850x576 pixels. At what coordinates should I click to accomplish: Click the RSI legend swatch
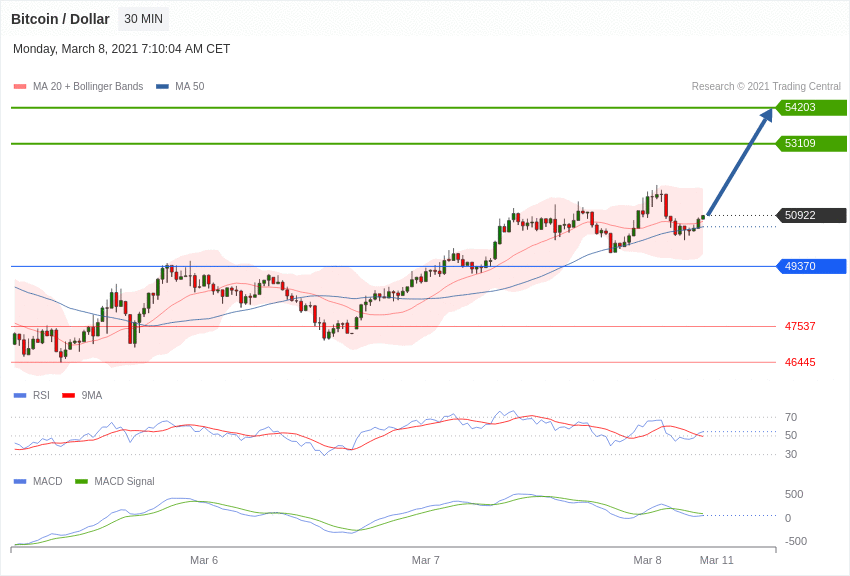tap(20, 396)
